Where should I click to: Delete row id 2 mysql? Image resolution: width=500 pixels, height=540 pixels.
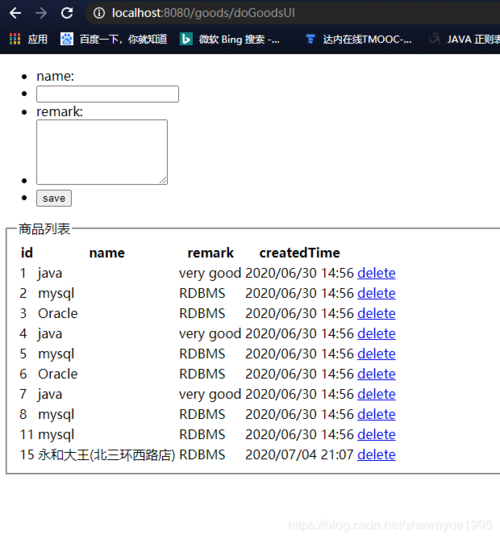point(376,293)
